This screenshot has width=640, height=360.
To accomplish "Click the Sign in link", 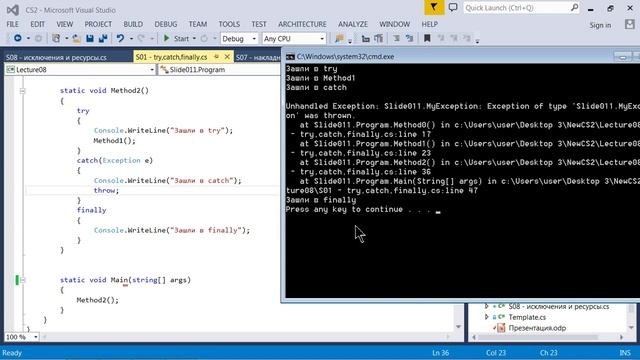I will pos(600,25).
